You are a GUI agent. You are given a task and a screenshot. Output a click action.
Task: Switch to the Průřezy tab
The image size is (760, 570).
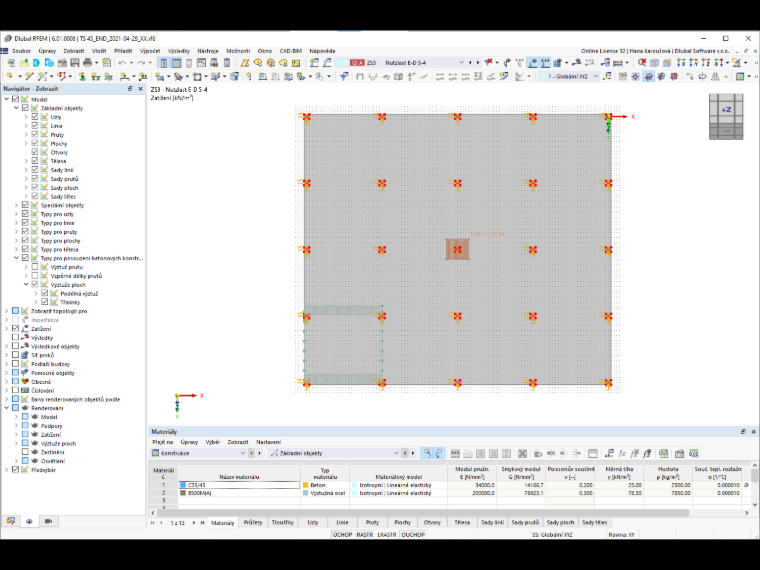(253, 522)
